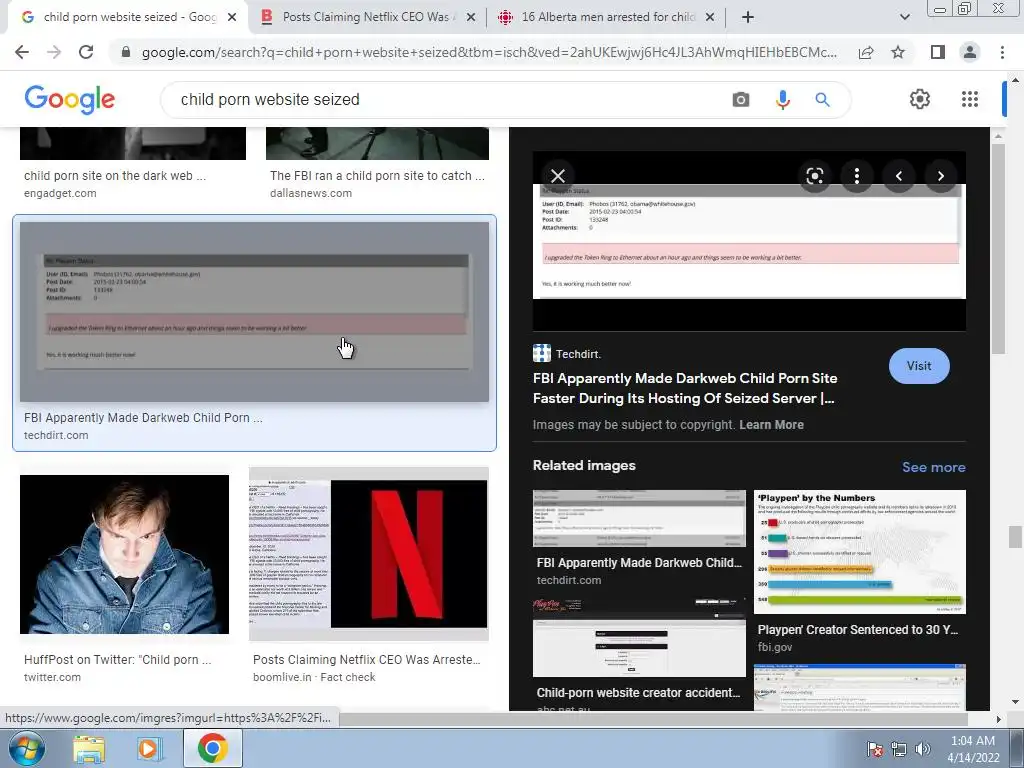1024x768 pixels.
Task: Open related 'Playpen by the Numbers' image
Action: (859, 552)
